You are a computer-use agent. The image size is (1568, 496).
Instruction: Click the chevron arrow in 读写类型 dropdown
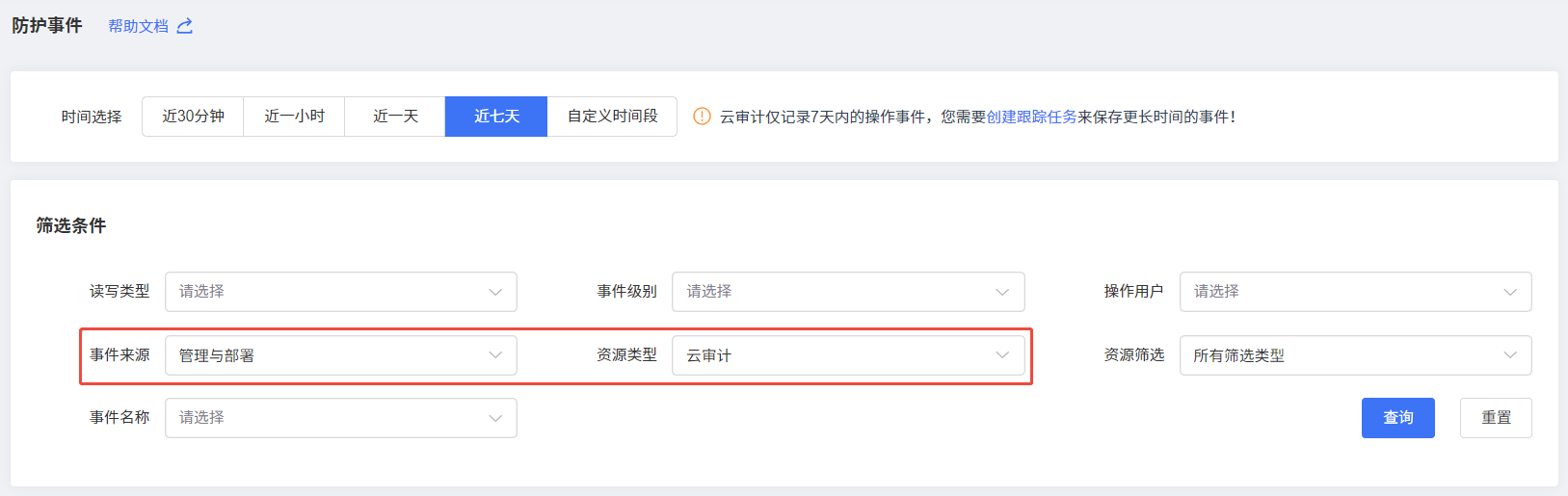pyautogui.click(x=495, y=292)
